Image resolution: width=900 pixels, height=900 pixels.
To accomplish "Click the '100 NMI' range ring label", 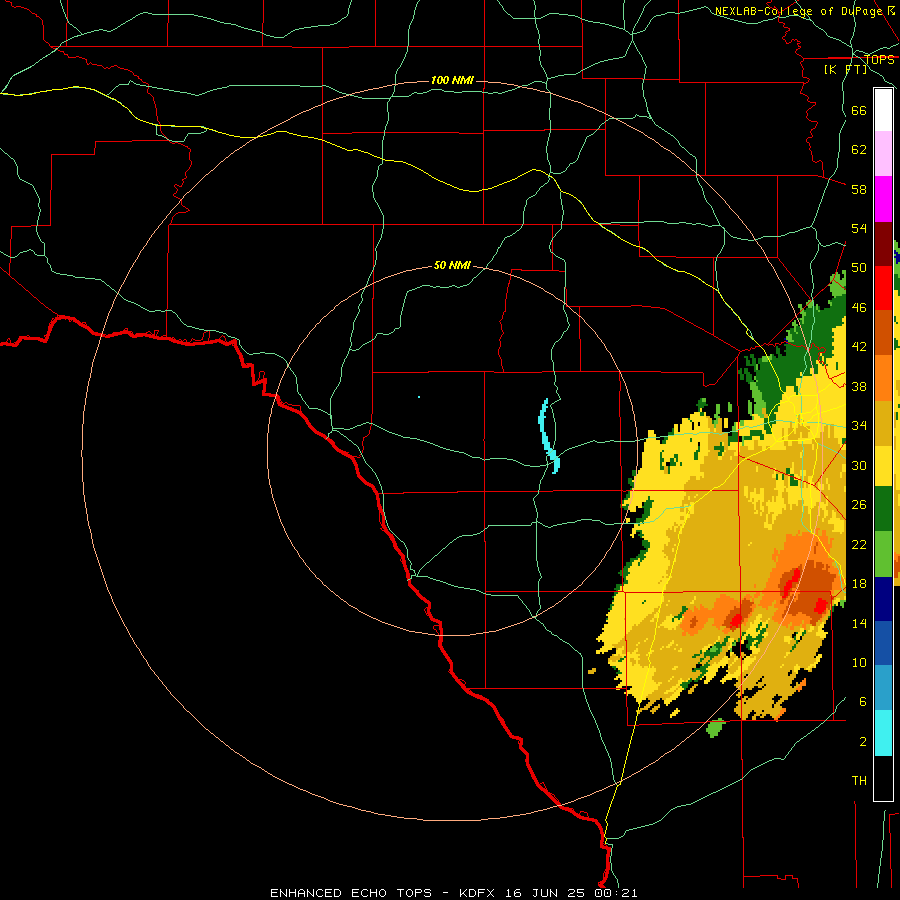I will click(x=452, y=80).
